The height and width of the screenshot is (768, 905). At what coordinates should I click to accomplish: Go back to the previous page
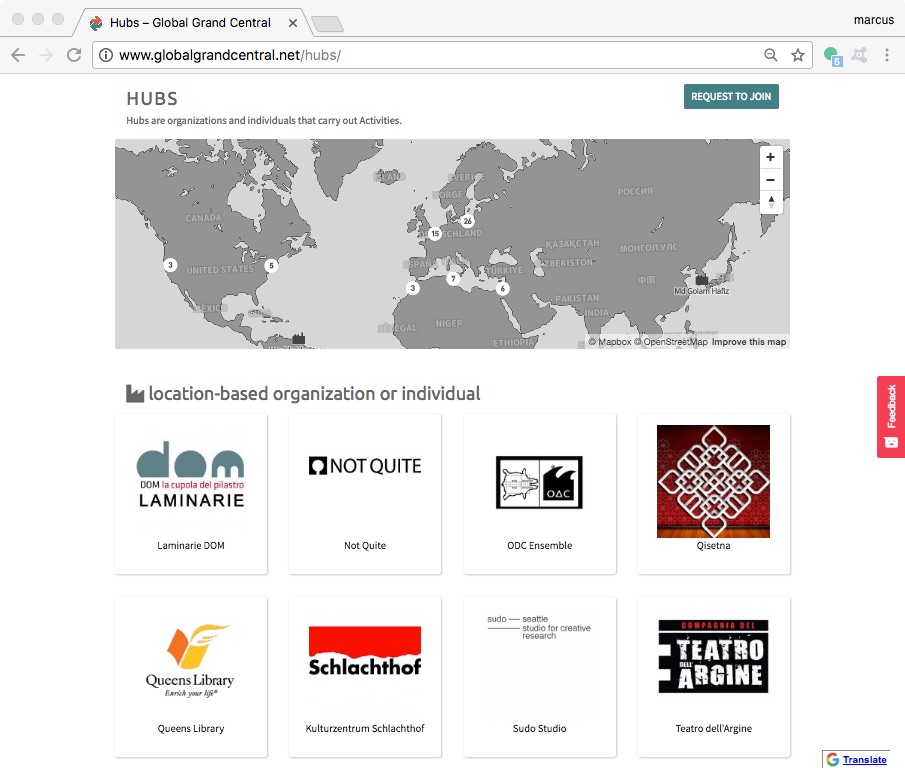(18, 55)
